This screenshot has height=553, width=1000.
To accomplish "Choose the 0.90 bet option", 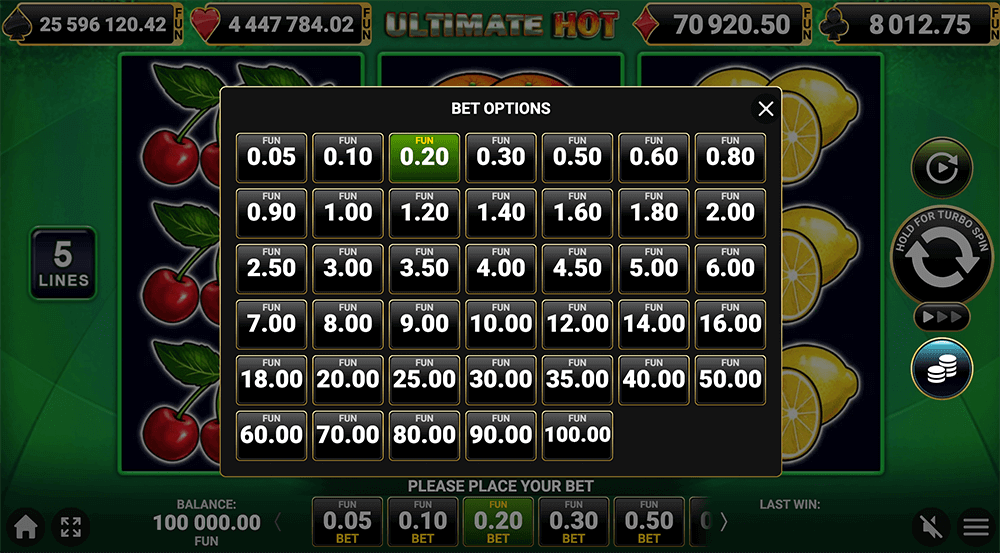I will coord(271,214).
